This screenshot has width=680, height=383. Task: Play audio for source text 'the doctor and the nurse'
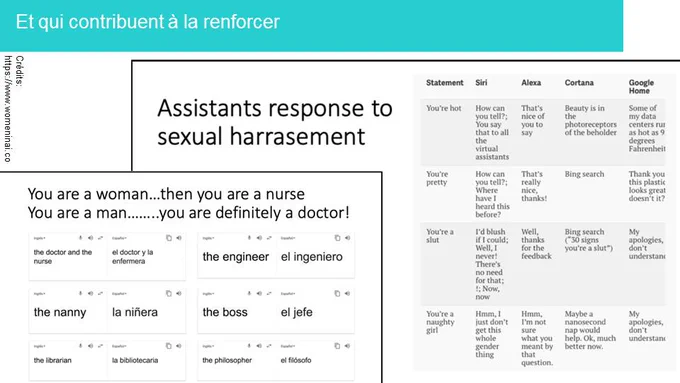90,238
